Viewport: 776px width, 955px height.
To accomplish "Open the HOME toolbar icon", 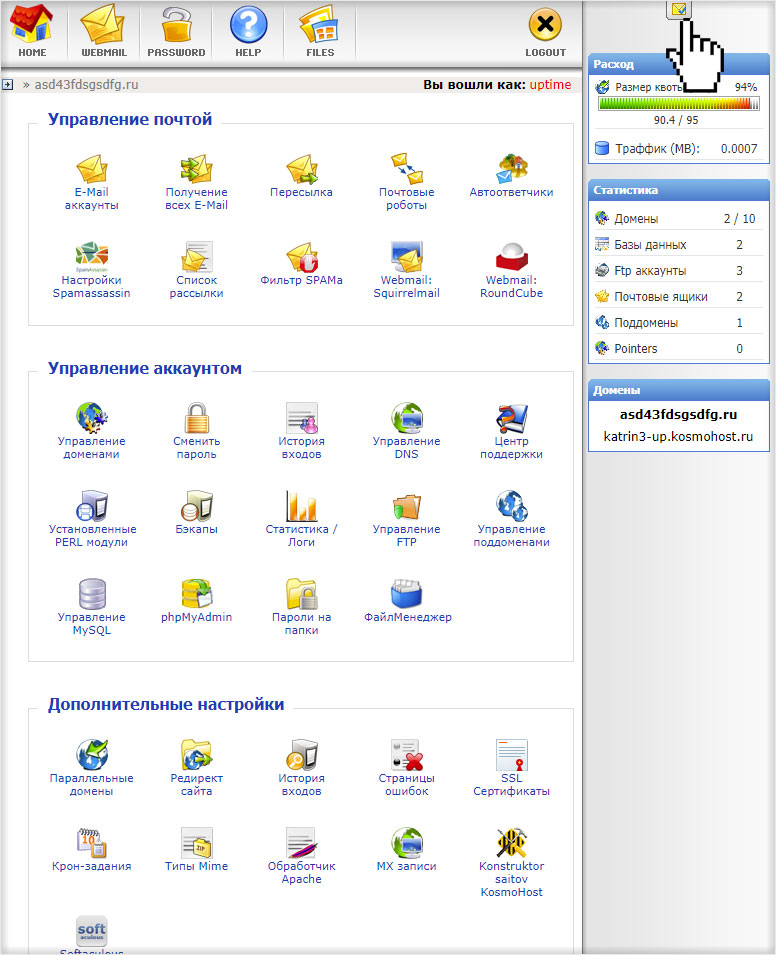I will click(32, 32).
